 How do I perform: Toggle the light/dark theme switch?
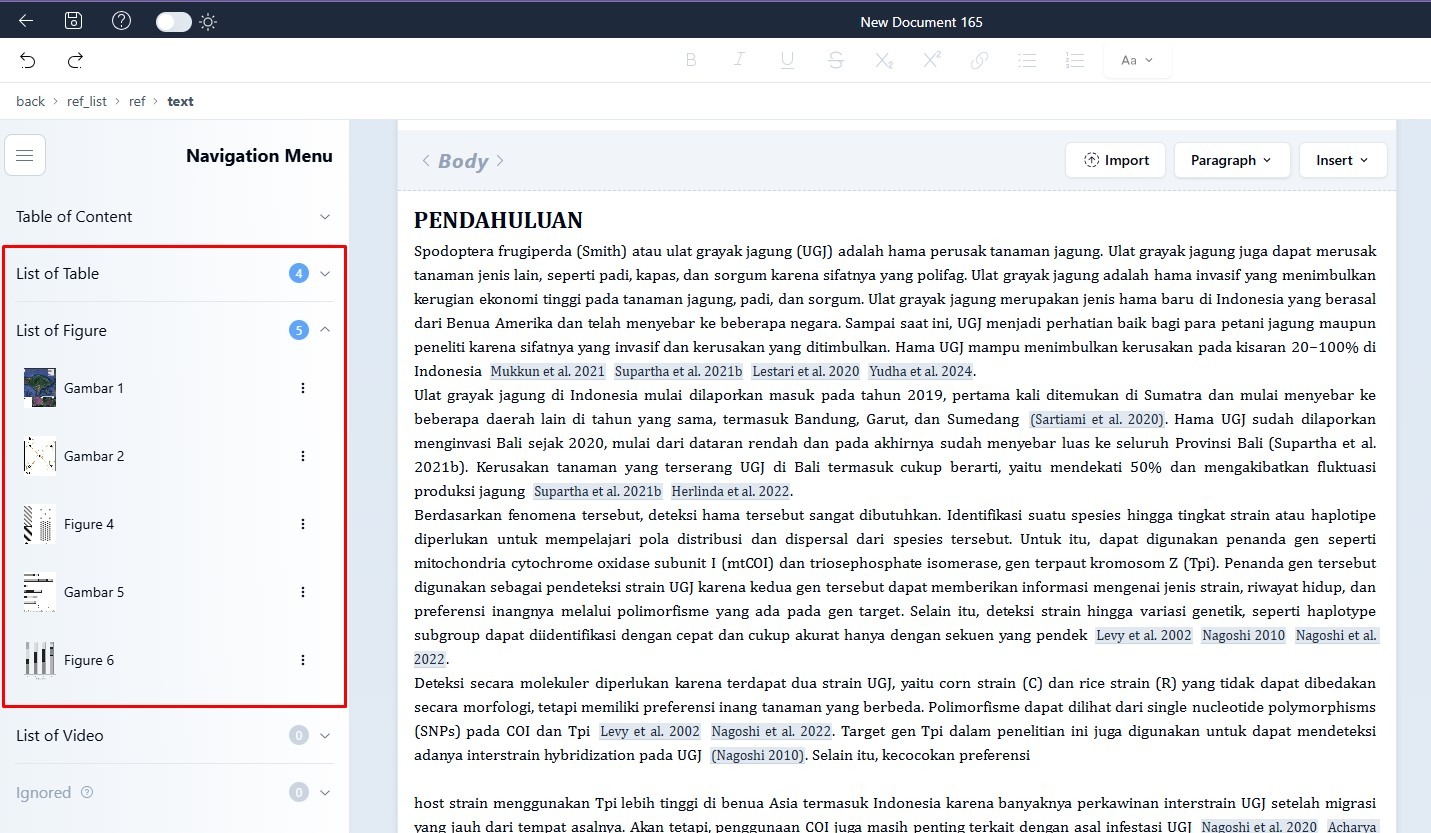pyautogui.click(x=174, y=21)
